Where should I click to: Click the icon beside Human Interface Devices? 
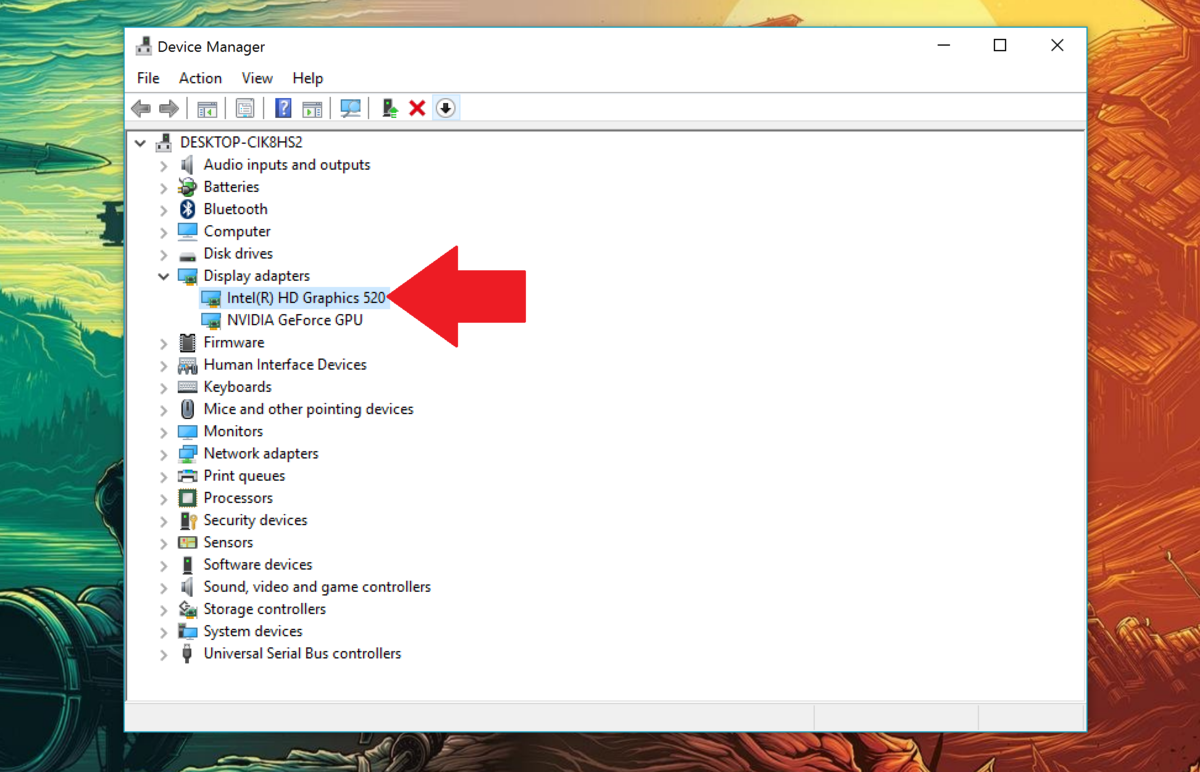tap(187, 365)
